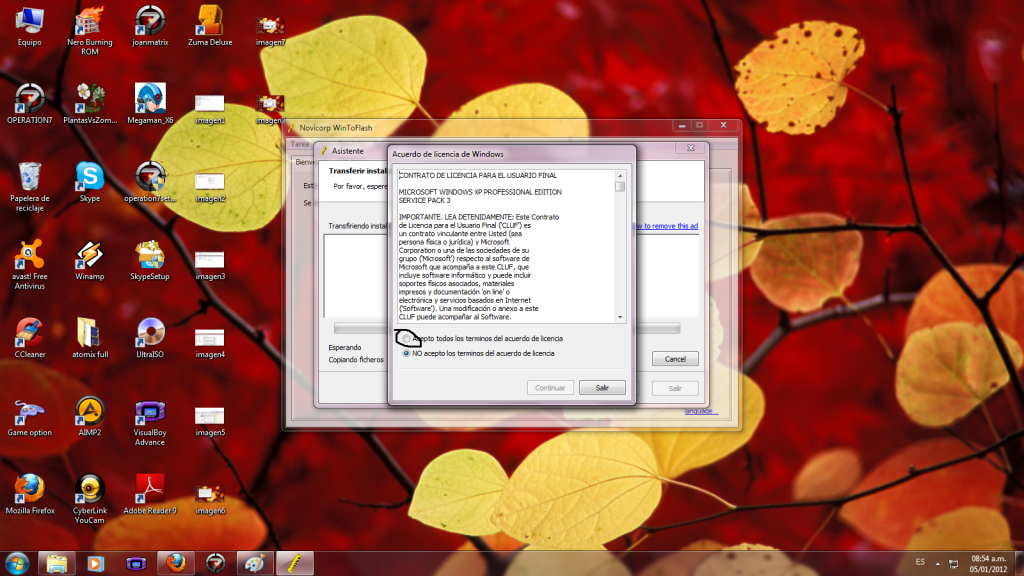The image size is (1024, 576).
Task: Open the Windows Start button
Action: (x=17, y=563)
